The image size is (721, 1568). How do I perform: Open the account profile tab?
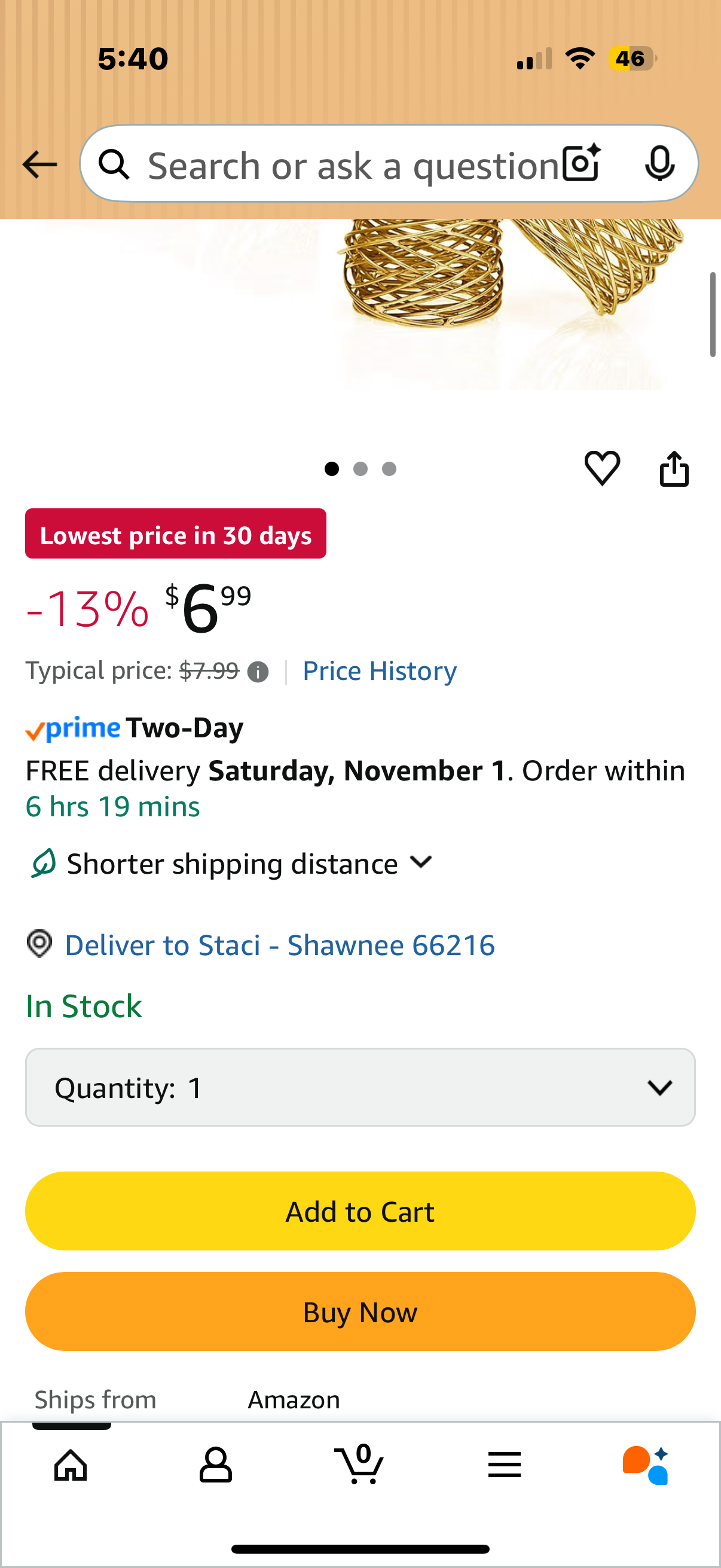pyautogui.click(x=215, y=1465)
